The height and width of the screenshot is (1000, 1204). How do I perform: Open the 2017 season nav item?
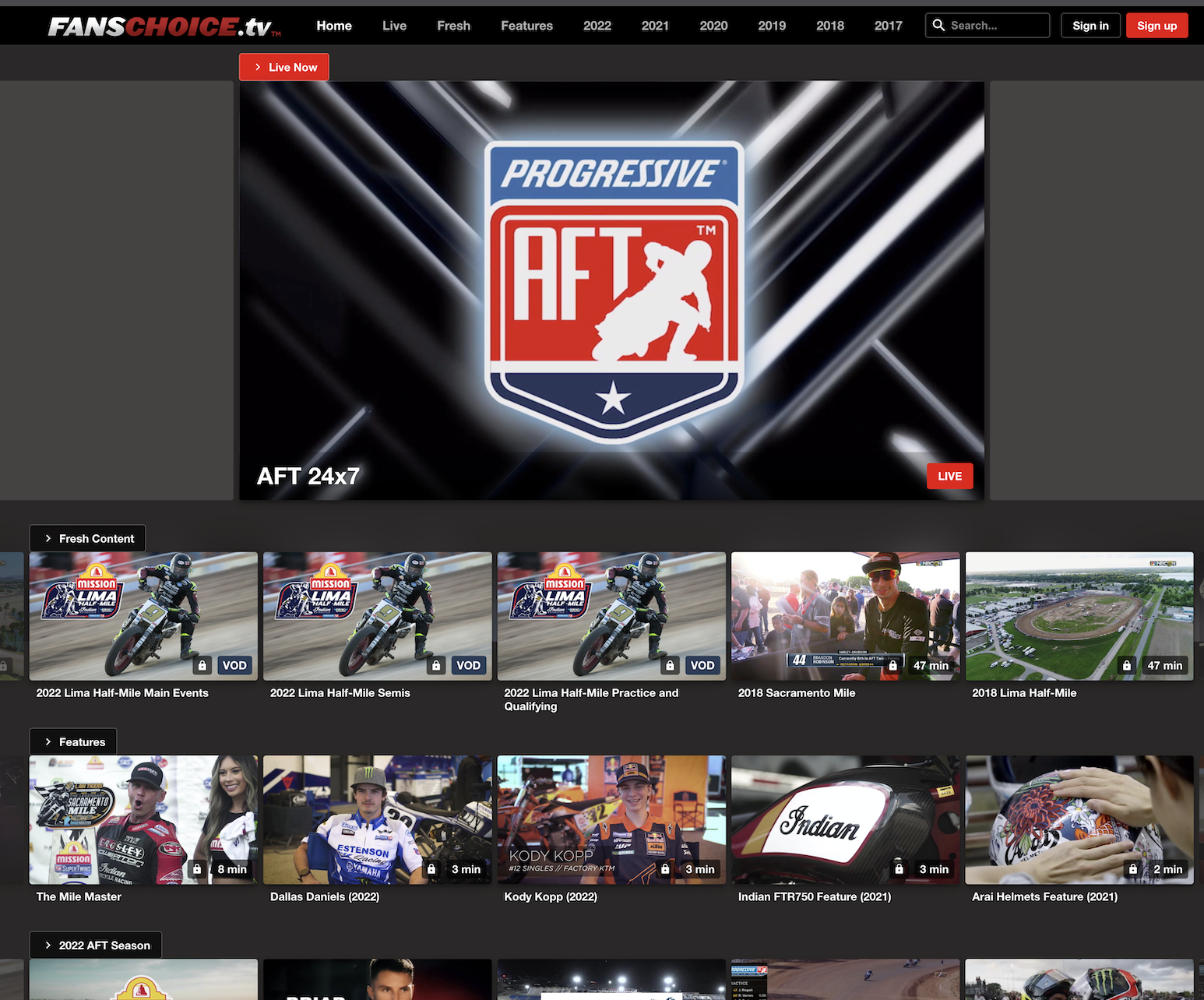[889, 26]
